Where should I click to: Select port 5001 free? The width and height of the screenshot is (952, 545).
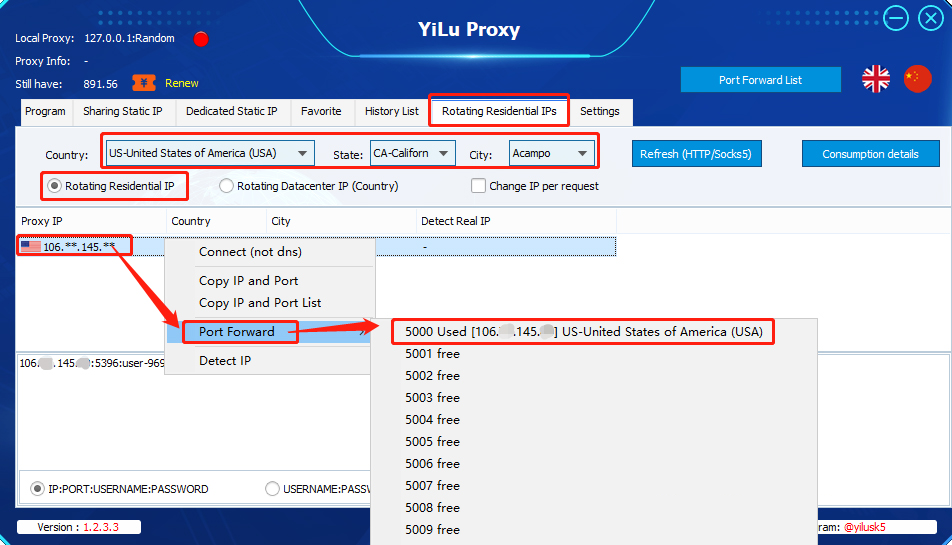432,354
